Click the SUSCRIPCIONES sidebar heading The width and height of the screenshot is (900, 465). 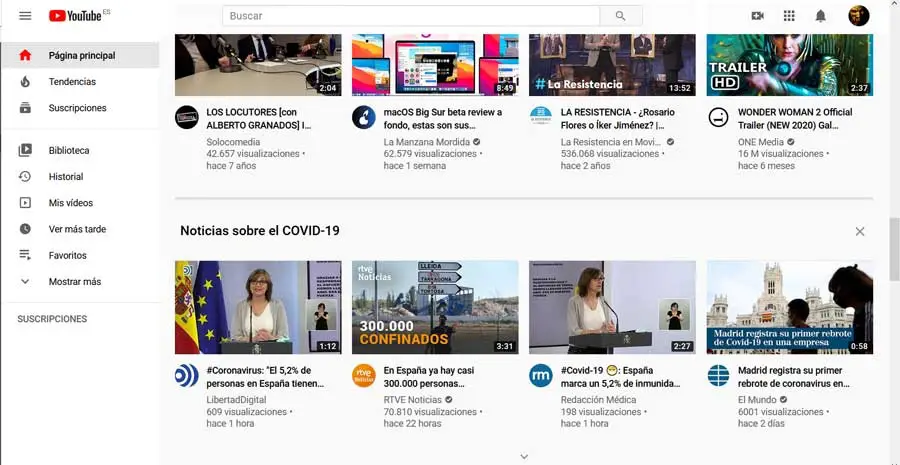[x=52, y=319]
